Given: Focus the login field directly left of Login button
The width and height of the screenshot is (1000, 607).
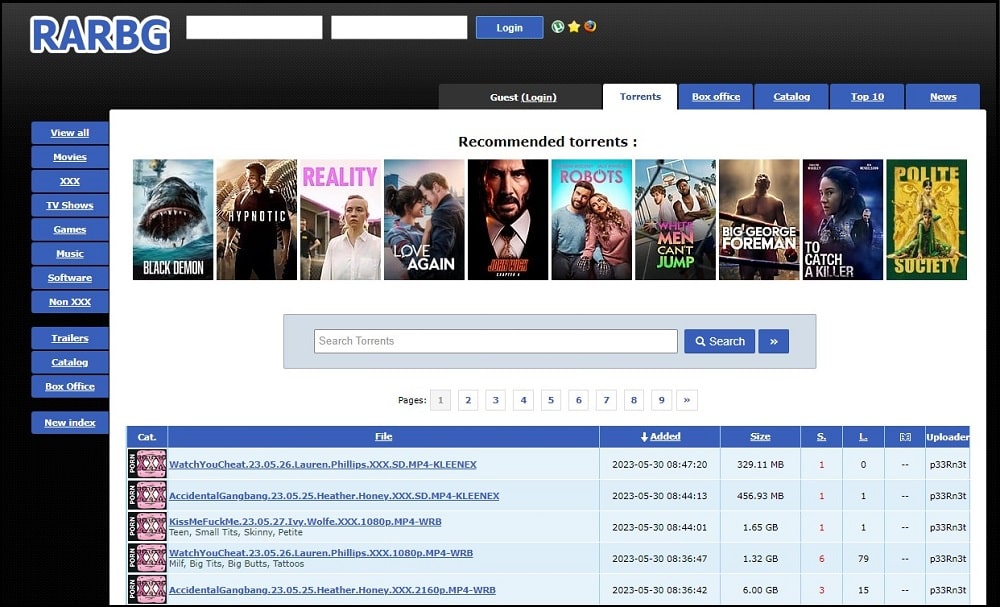Looking at the screenshot, I should [399, 27].
